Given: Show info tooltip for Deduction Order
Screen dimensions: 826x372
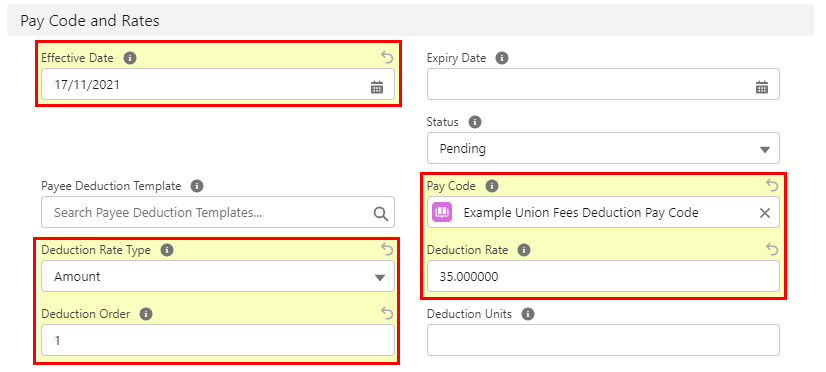Looking at the screenshot, I should point(146,314).
